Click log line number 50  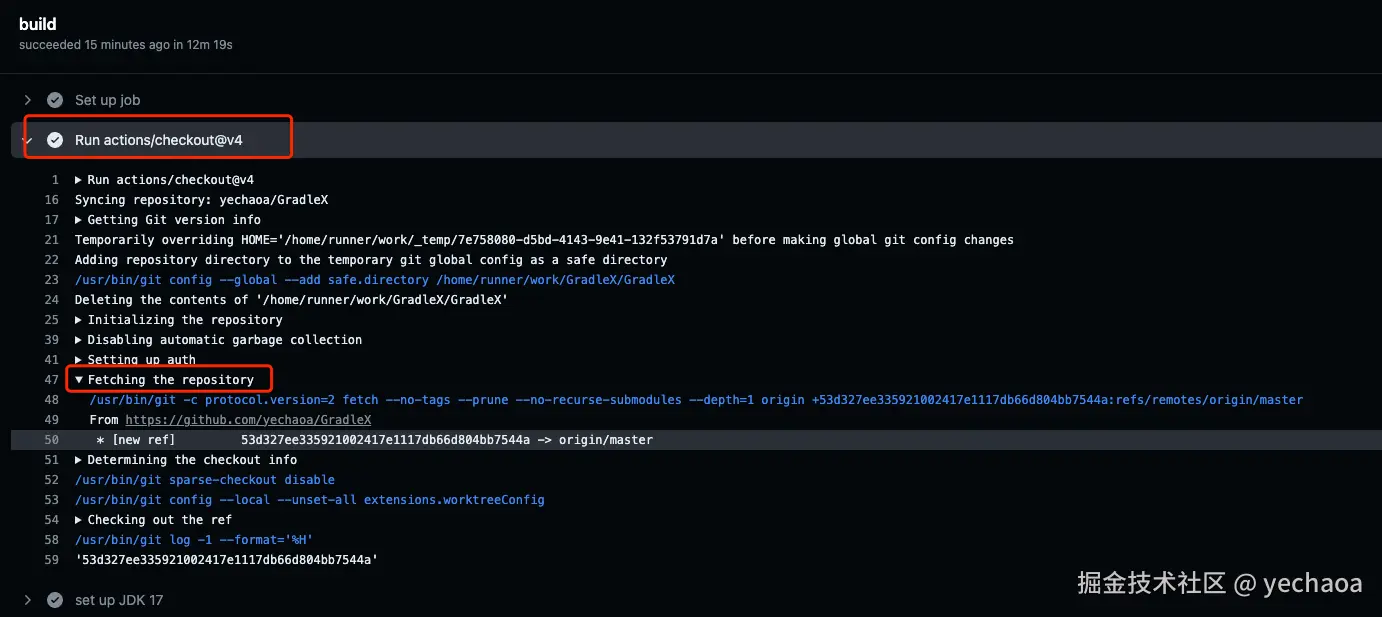51,440
